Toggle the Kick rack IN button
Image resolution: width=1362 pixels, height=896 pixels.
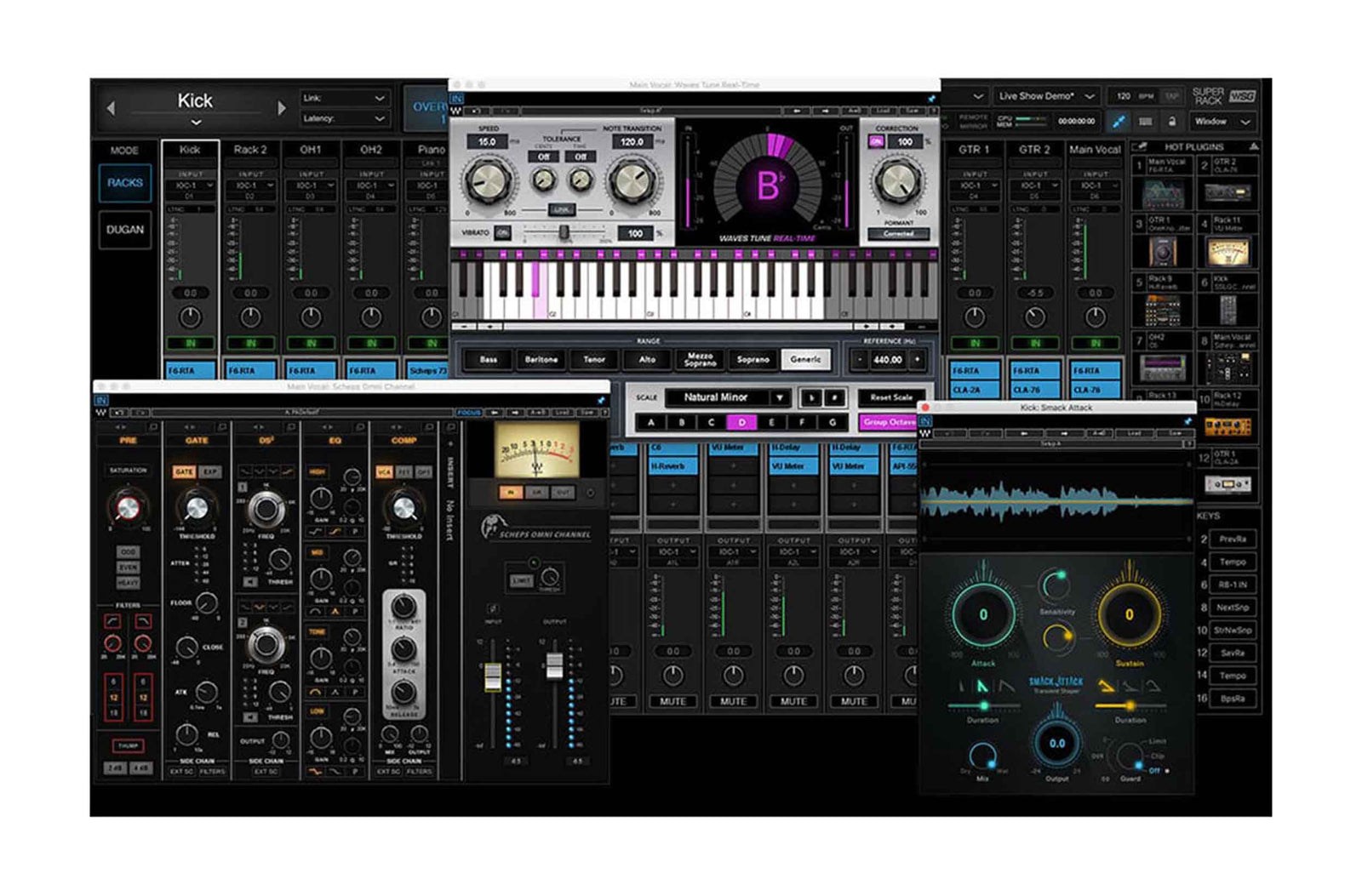pos(191,343)
